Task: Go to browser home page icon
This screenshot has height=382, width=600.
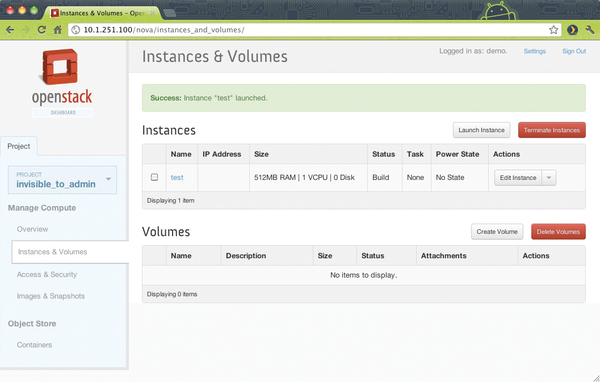Action: point(57,30)
